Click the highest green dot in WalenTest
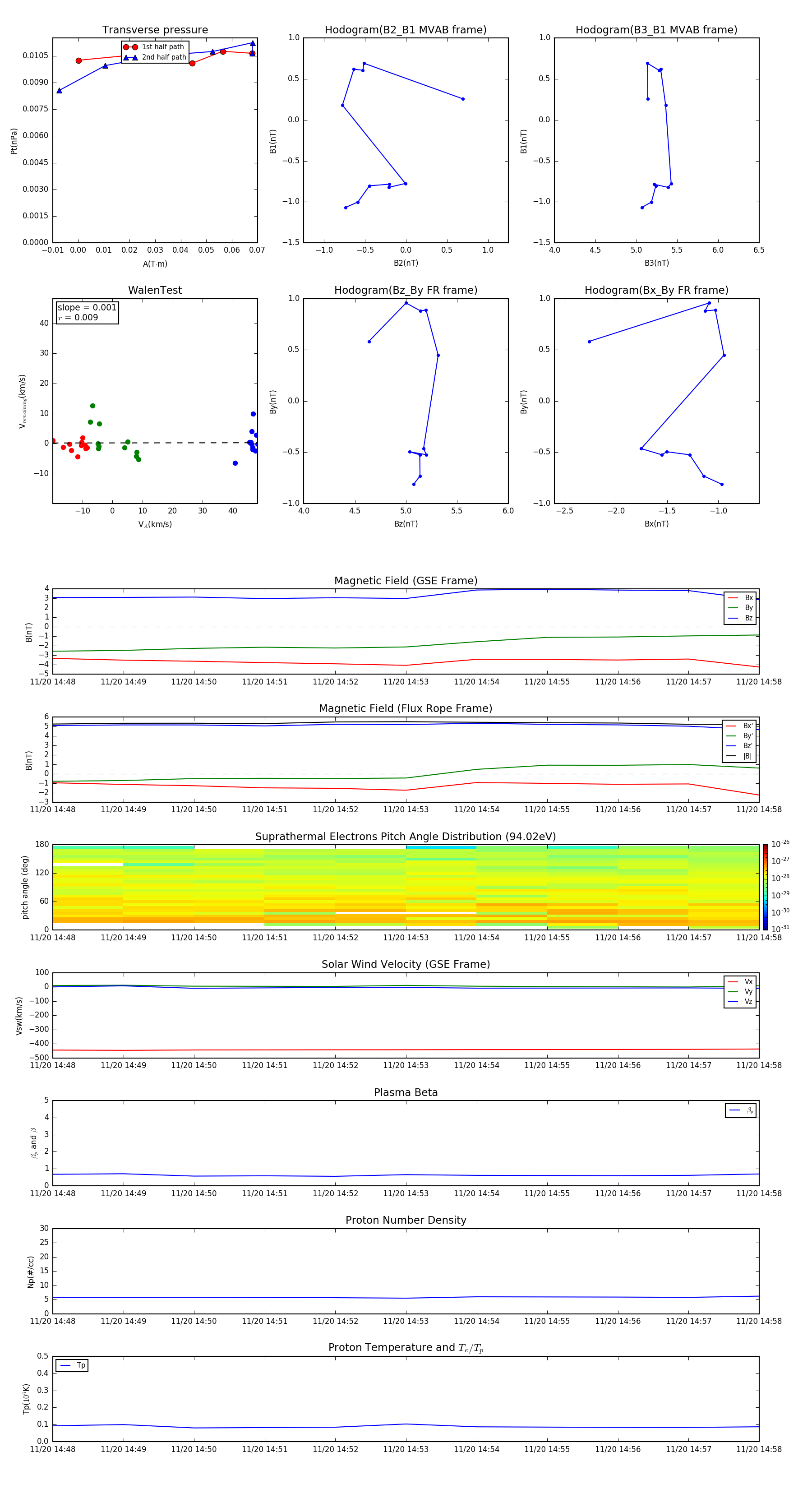This screenshot has height=1489, width=812. [92, 406]
